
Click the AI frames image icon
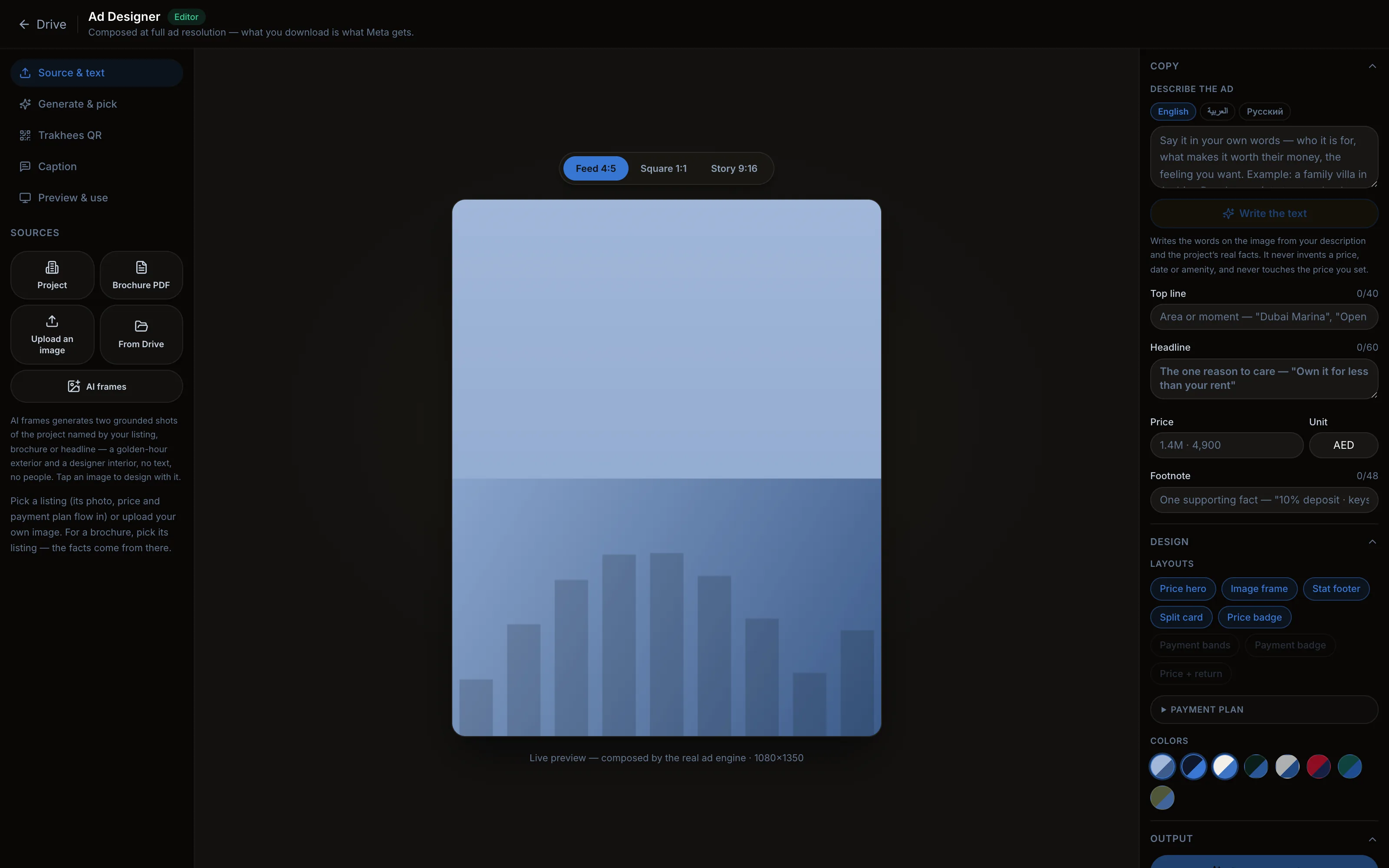tap(74, 386)
